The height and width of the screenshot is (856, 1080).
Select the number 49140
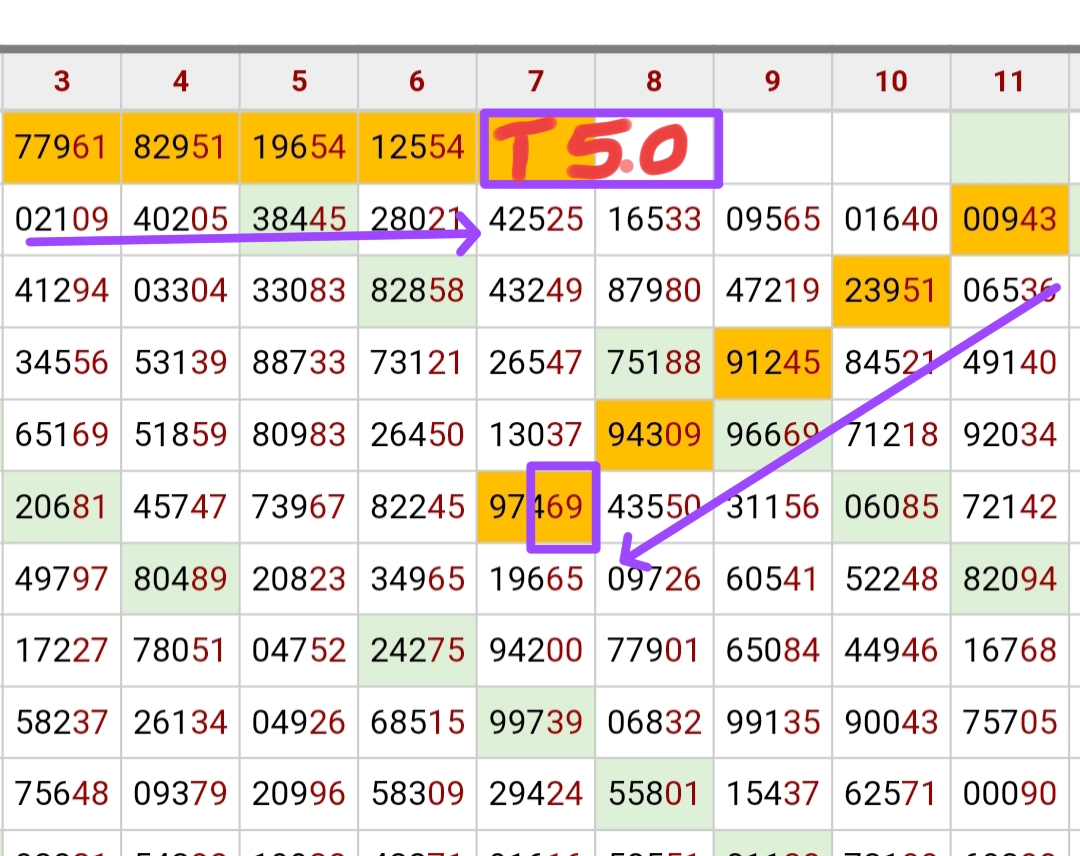click(1010, 362)
